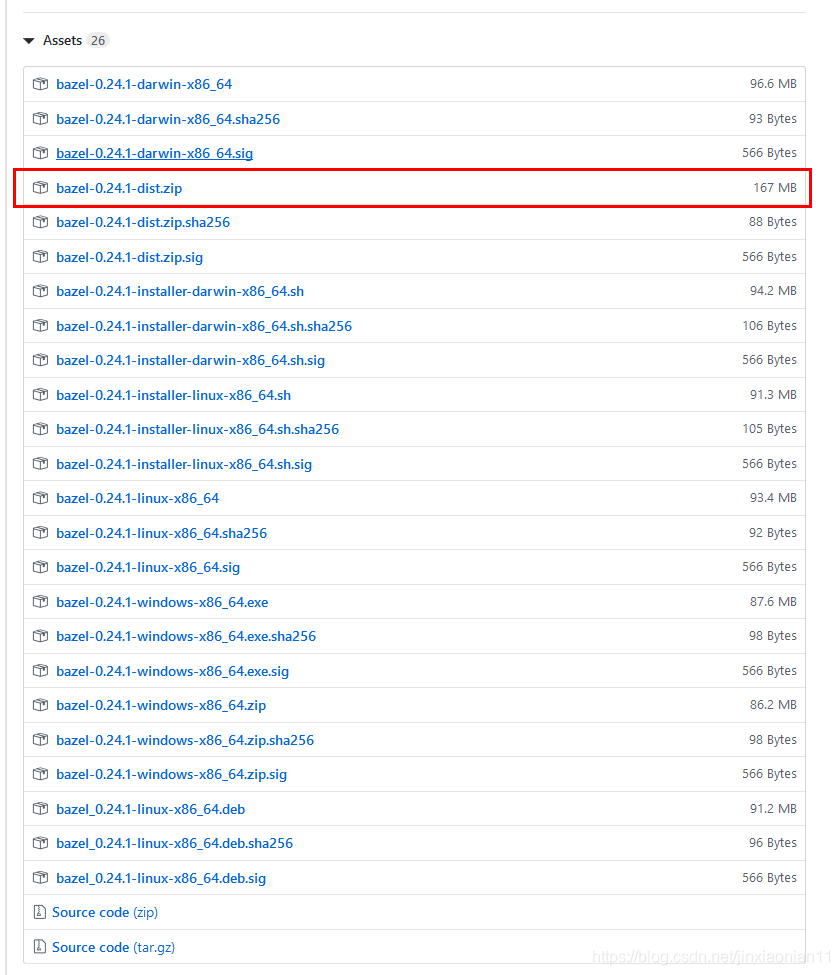
Task: Open bazel-0.24.1-darwin-x86_64.sig link
Action: 154,153
